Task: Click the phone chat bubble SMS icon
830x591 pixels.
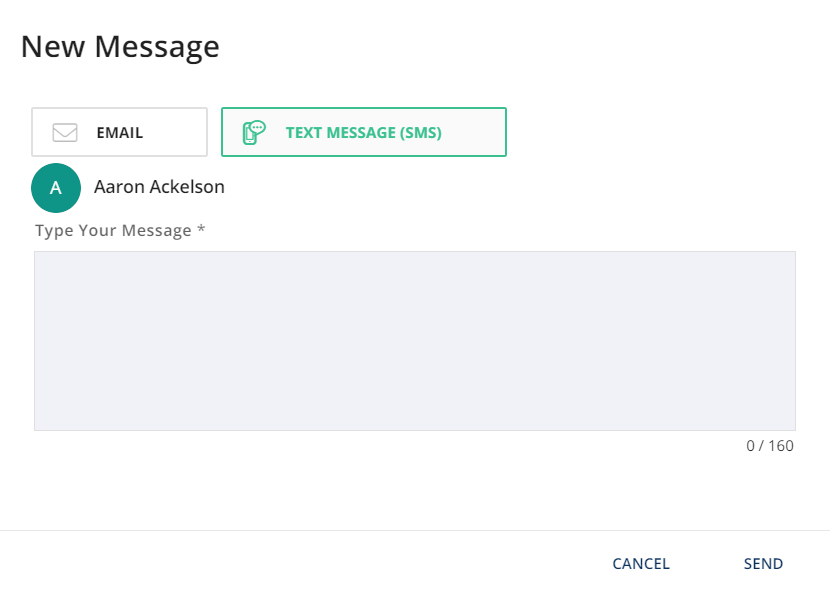Action: click(x=254, y=132)
